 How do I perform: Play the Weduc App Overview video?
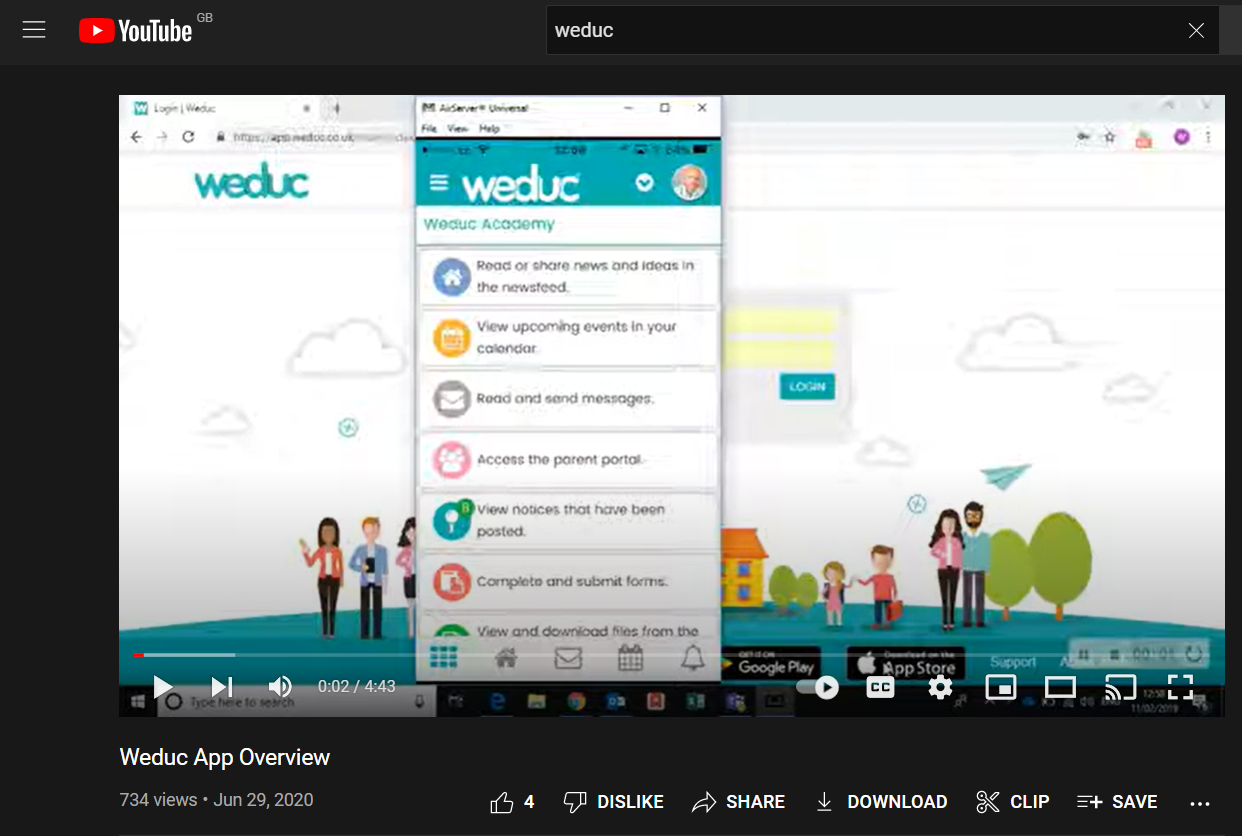[162, 686]
